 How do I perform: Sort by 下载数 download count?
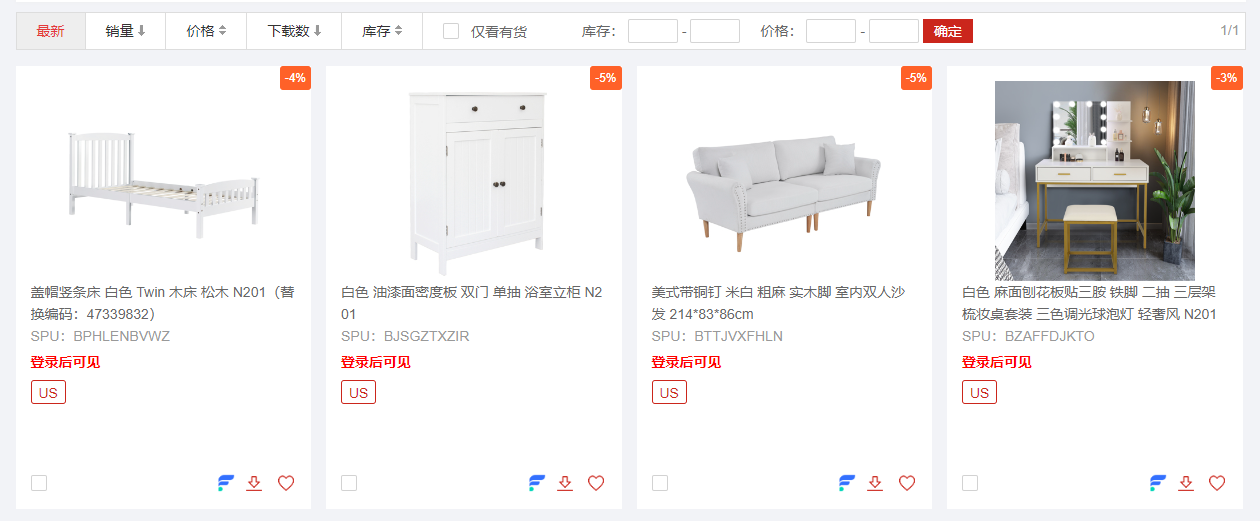click(294, 31)
